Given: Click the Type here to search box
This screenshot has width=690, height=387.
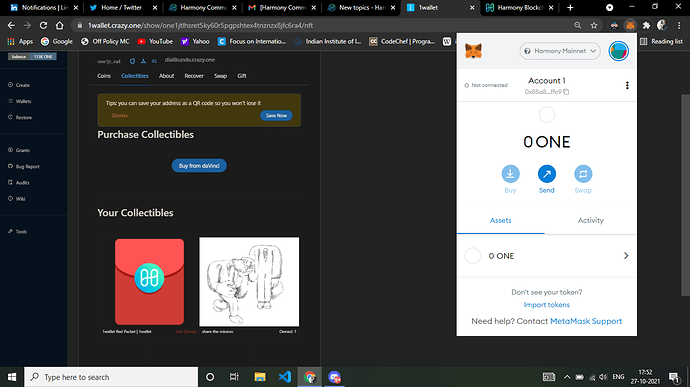Looking at the screenshot, I should click(111, 377).
